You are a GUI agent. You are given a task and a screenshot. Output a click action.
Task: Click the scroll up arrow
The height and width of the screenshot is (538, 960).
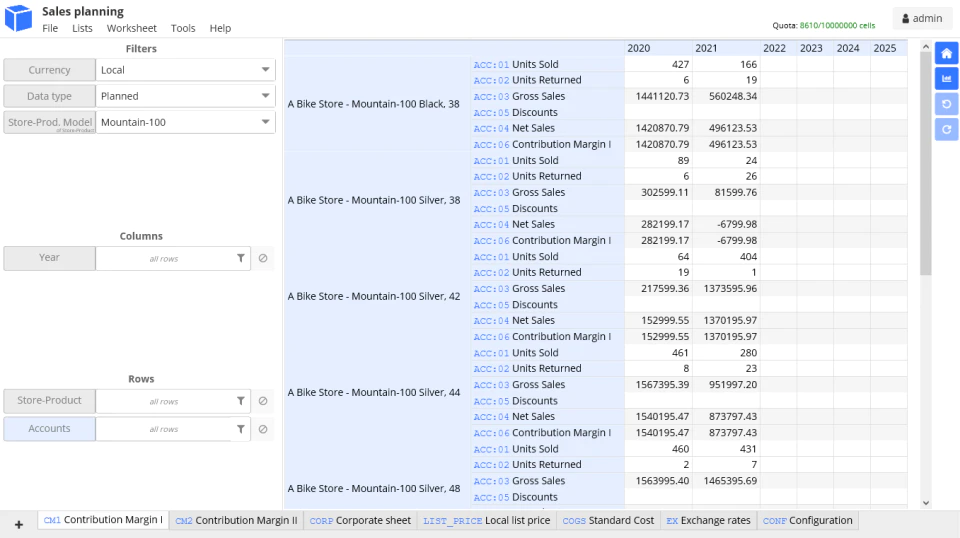(x=926, y=47)
